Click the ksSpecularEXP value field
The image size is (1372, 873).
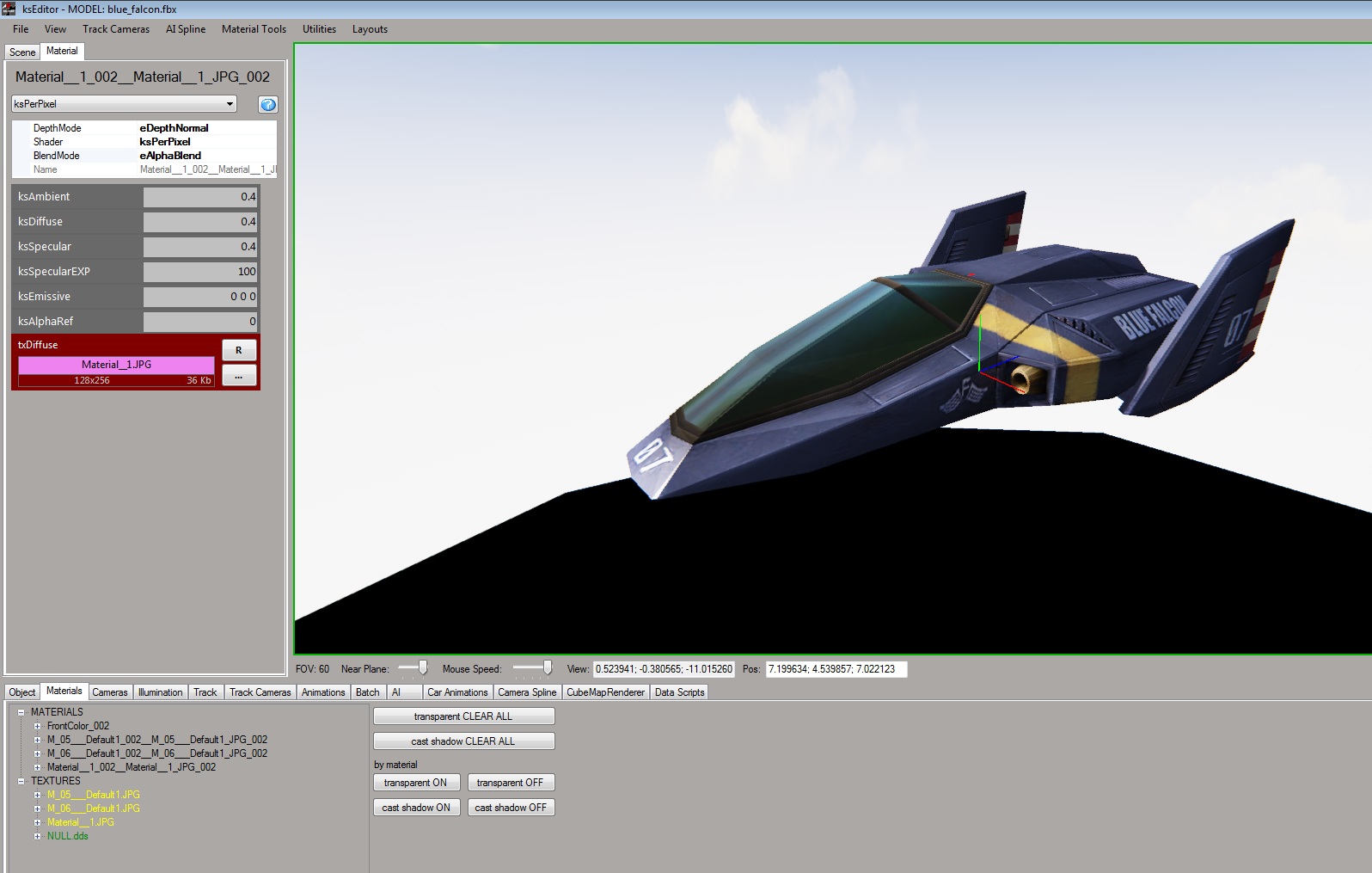(200, 272)
